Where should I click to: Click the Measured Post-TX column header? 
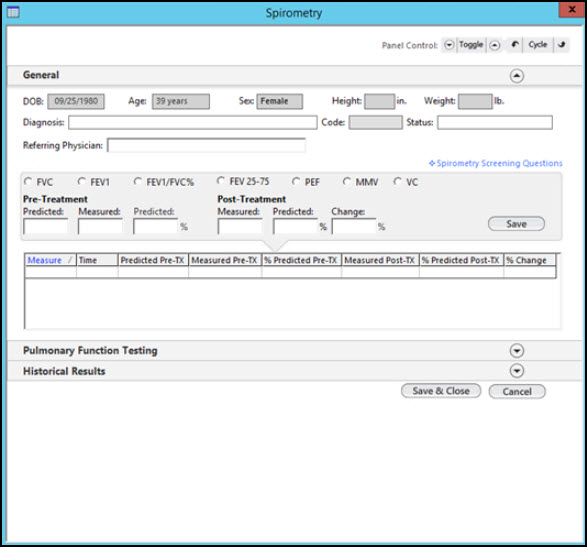380,260
